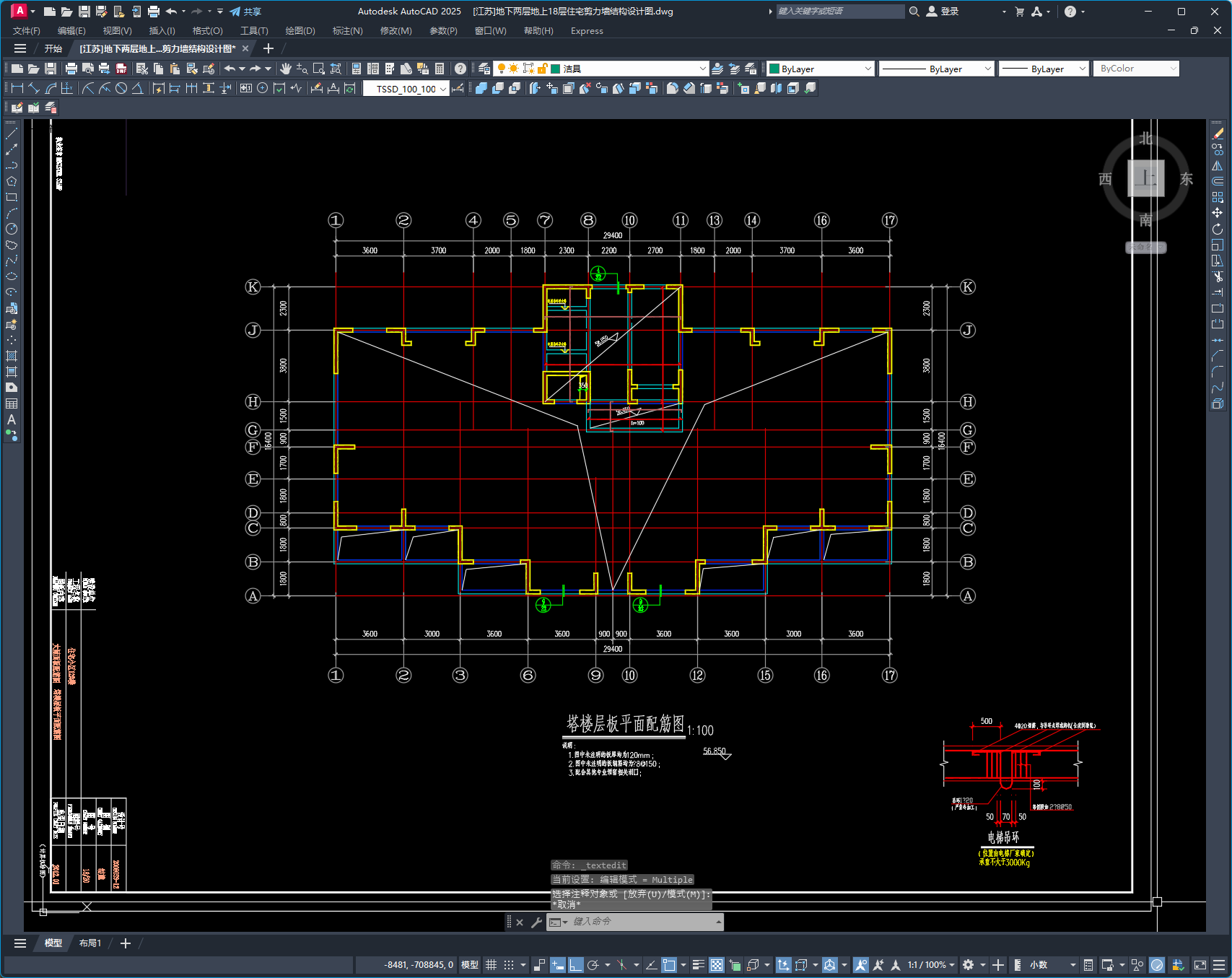Open the QuickCalc calculator
The height and width of the screenshot is (978, 1232).
(440, 69)
